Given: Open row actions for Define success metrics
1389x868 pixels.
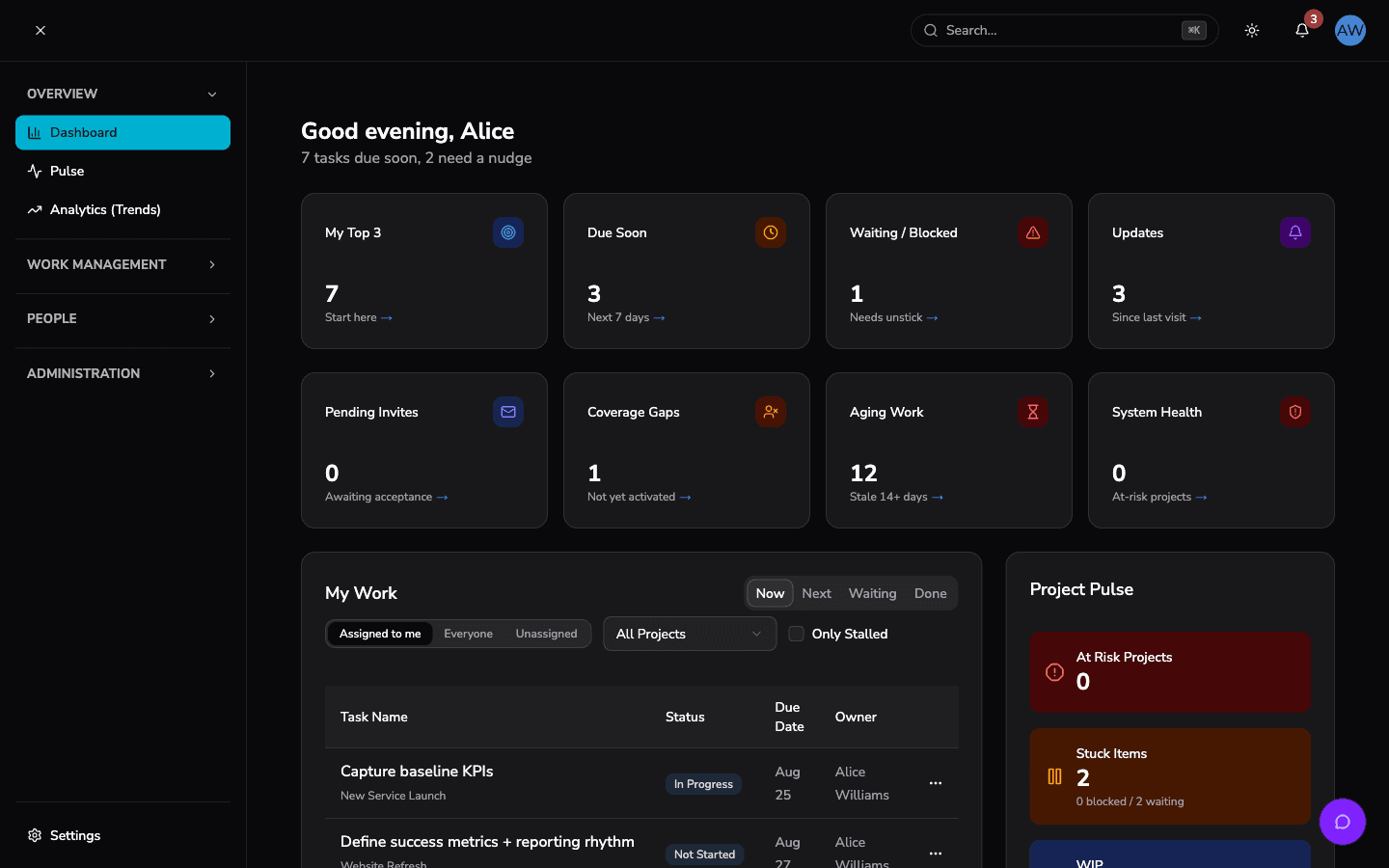Looking at the screenshot, I should tap(936, 854).
